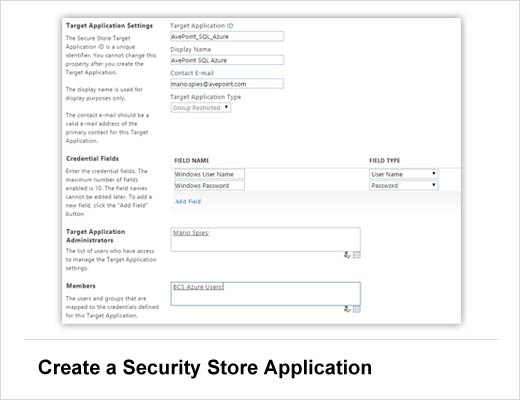This screenshot has height=400, width=520.
Task: Click the FIELD TYPE column header
Action: point(385,160)
